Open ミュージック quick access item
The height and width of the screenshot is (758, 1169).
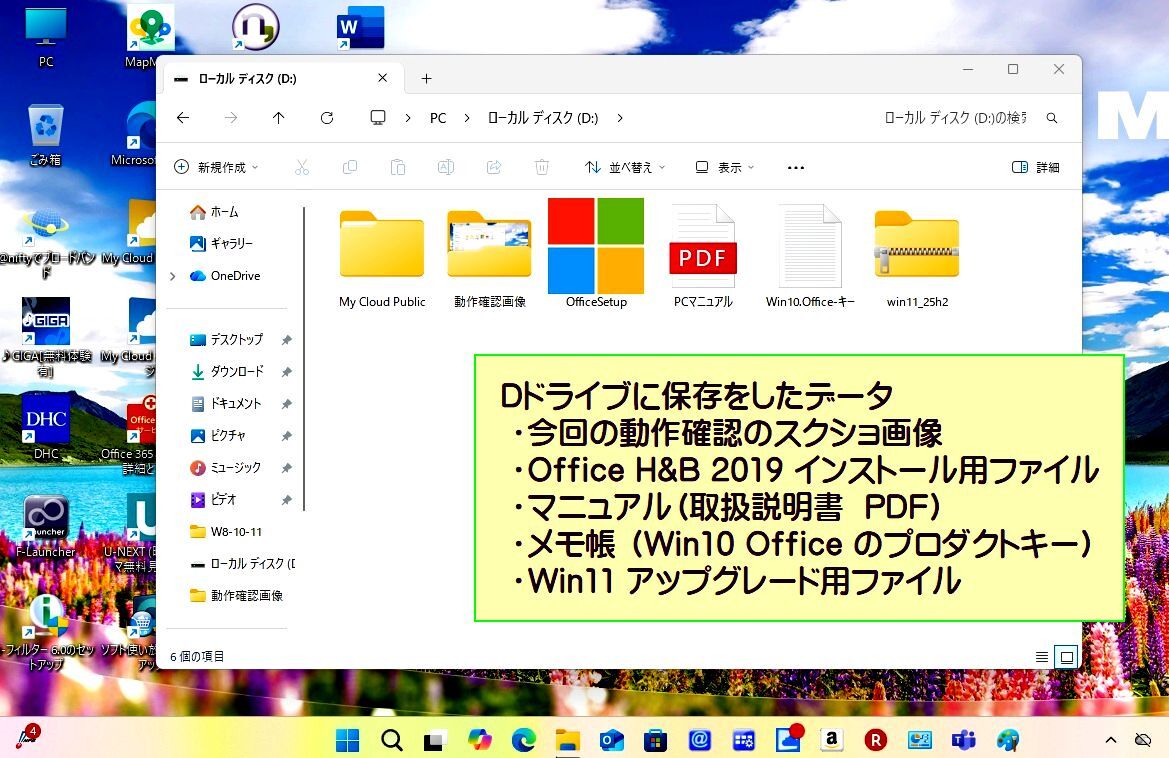[x=226, y=467]
